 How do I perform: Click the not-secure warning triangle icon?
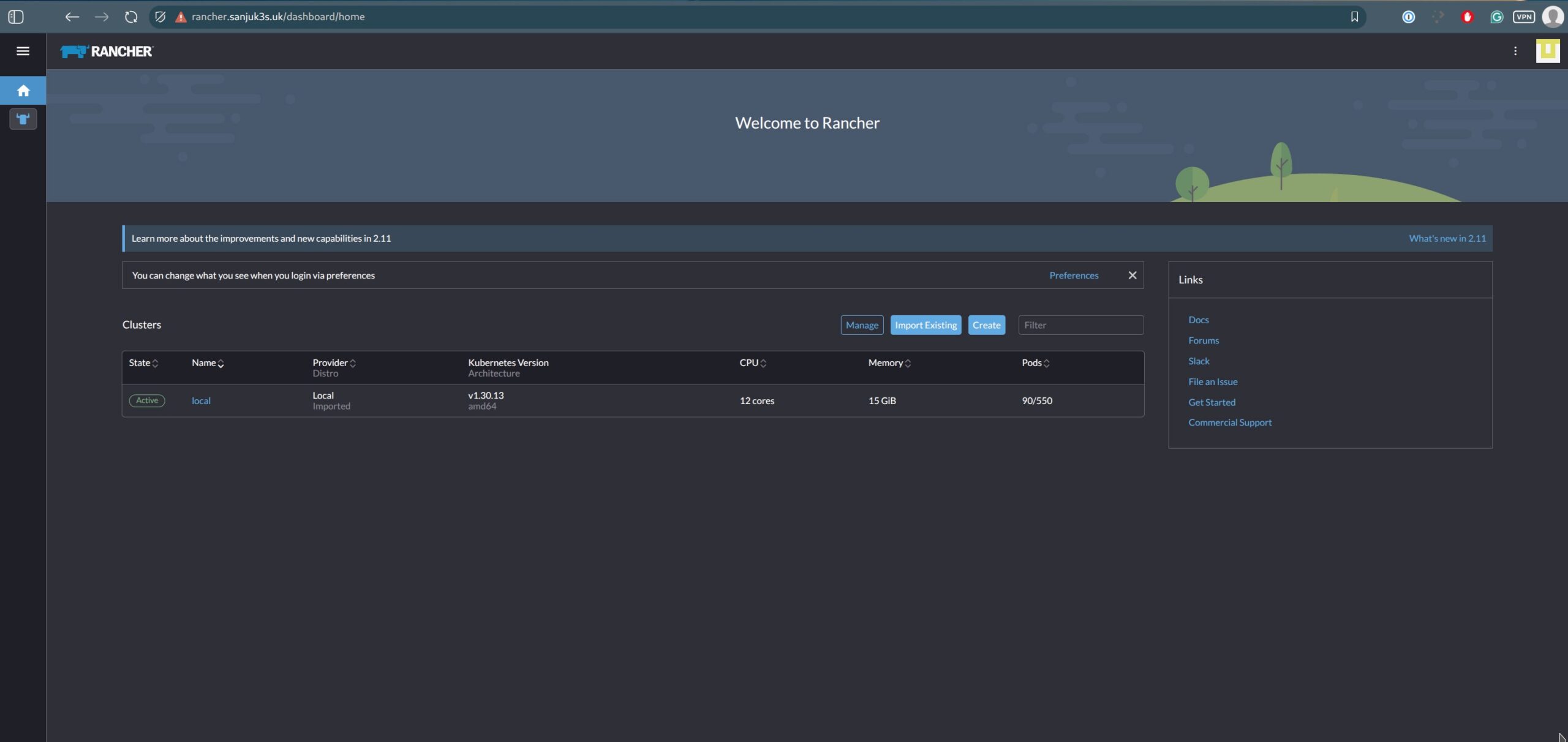pos(180,17)
